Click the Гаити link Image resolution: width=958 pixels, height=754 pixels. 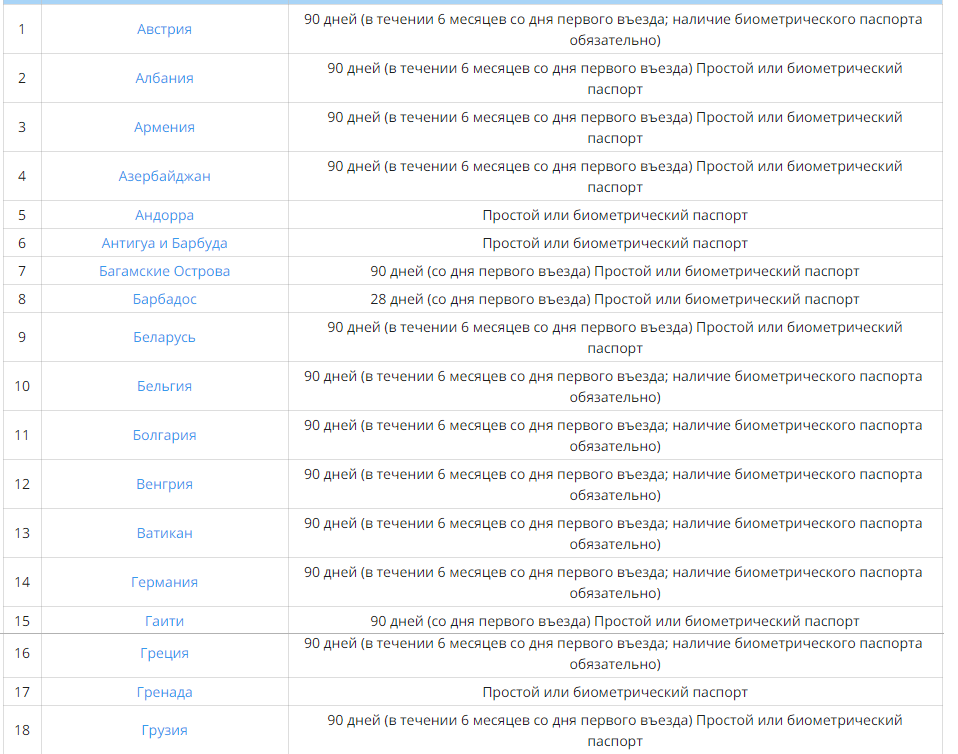click(164, 621)
